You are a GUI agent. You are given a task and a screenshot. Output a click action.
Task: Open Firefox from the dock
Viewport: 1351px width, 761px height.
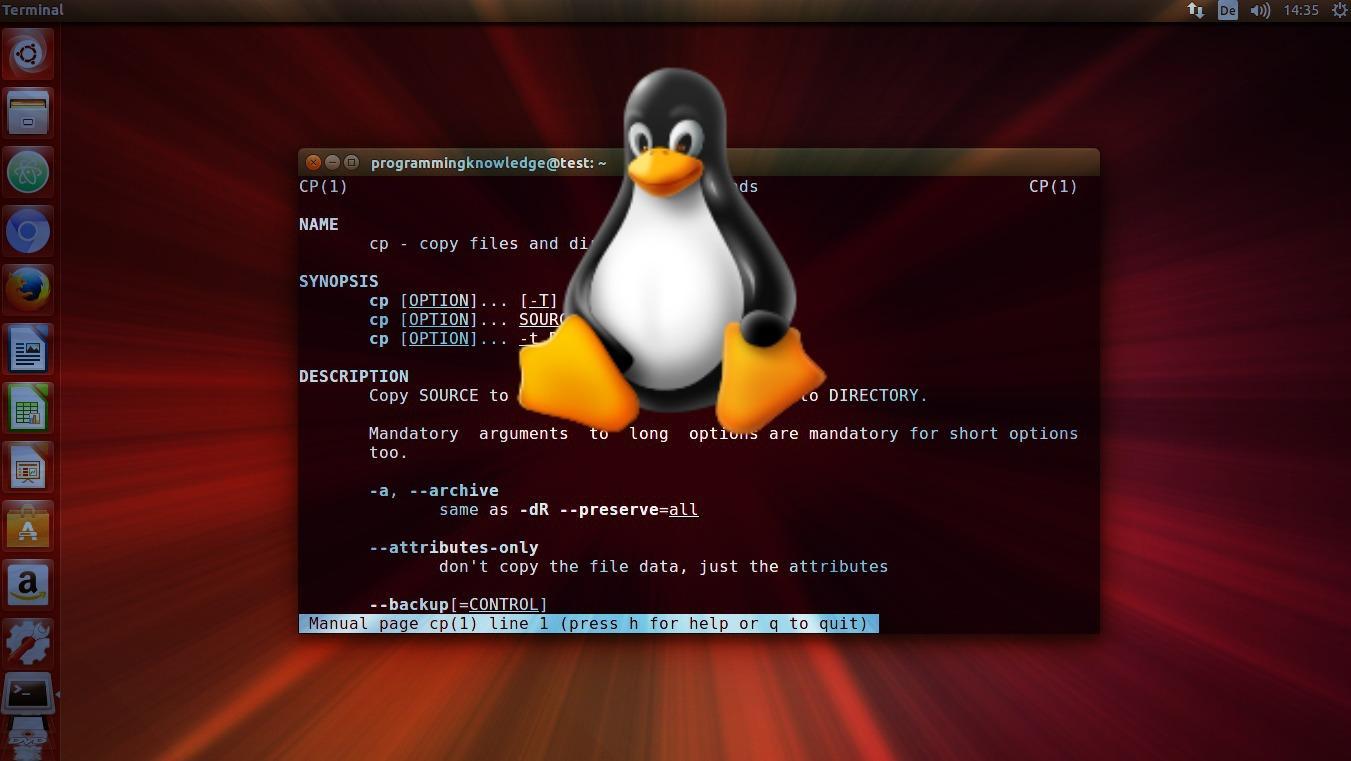tap(28, 290)
